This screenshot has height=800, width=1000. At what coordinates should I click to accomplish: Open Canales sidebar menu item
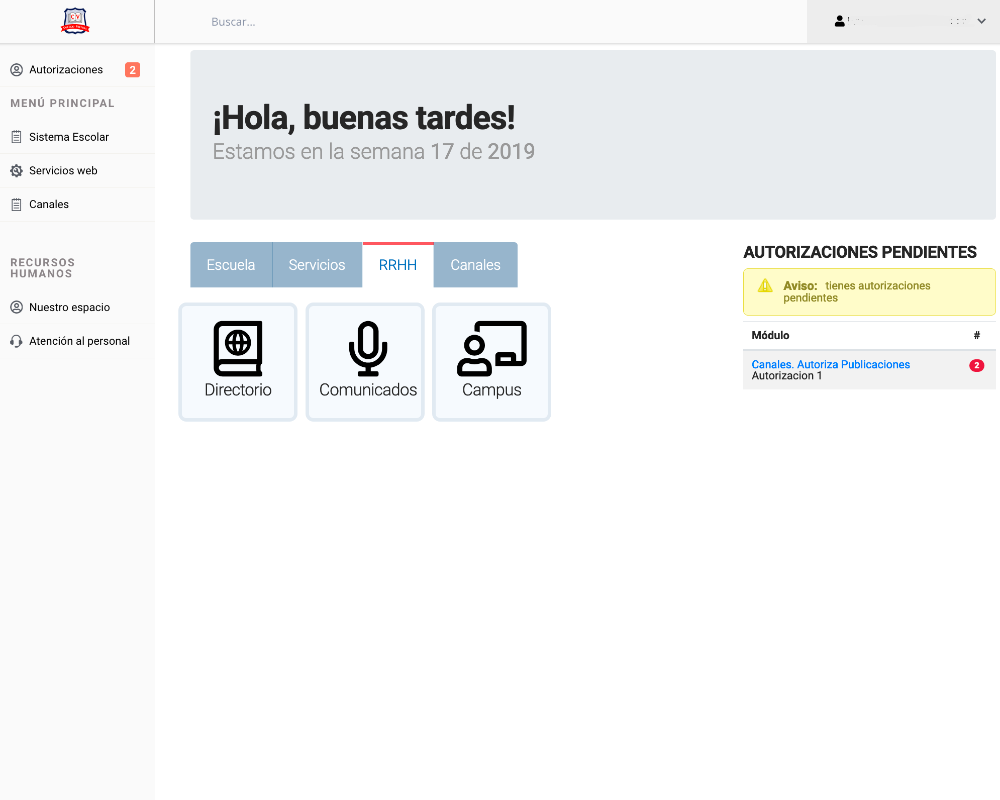[x=77, y=205]
